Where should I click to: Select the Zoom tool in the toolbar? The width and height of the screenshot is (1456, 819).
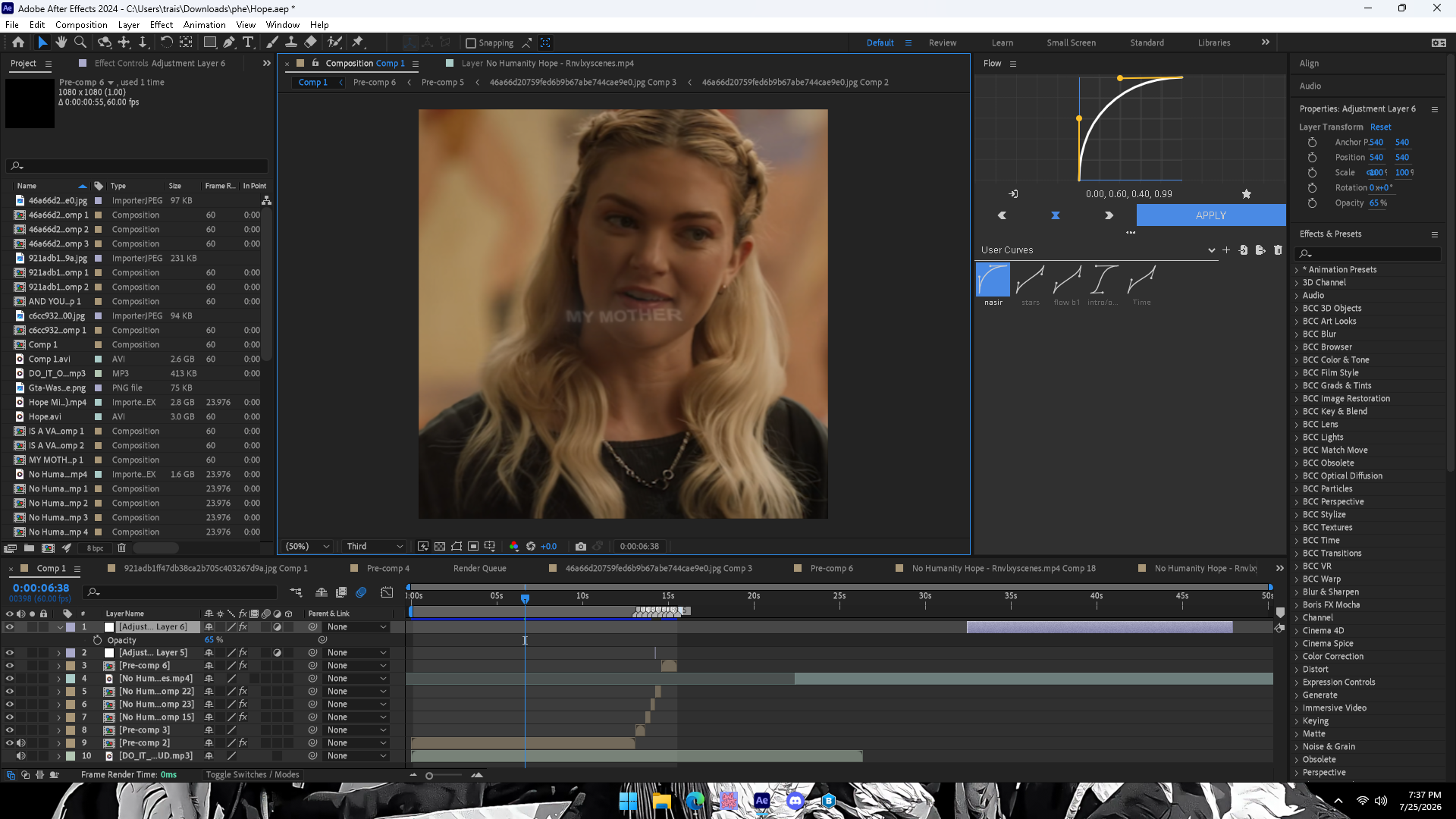point(80,42)
